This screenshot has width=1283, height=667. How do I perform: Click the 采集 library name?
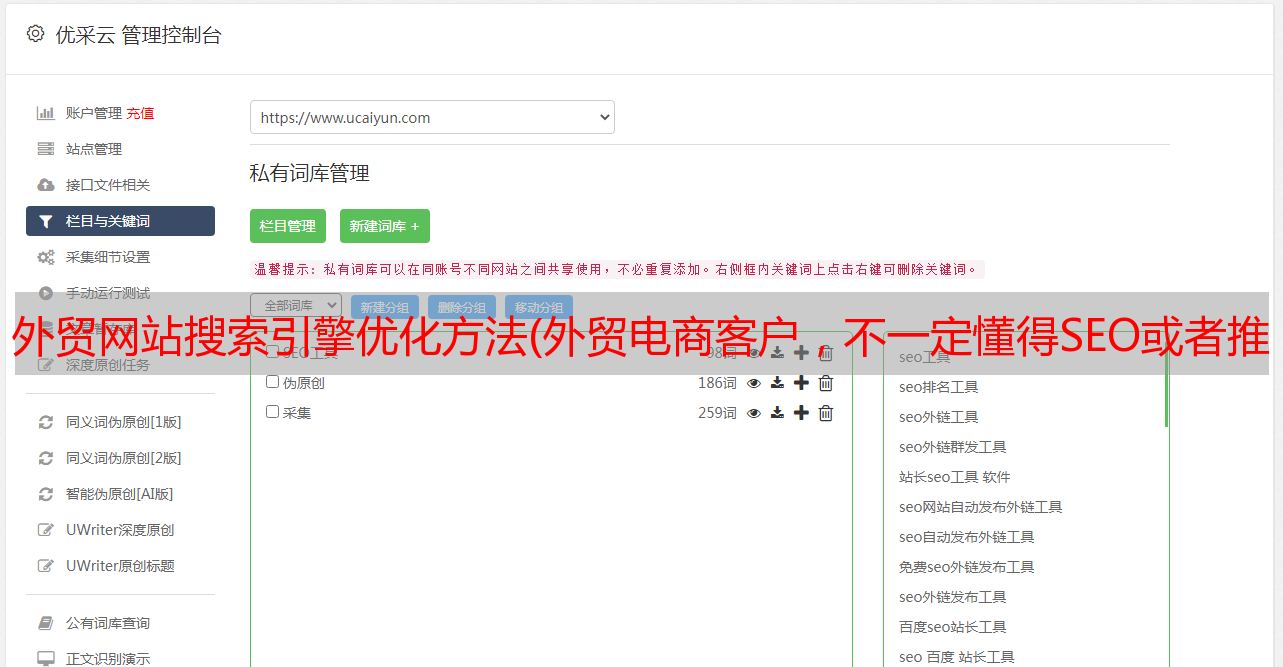tap(297, 413)
